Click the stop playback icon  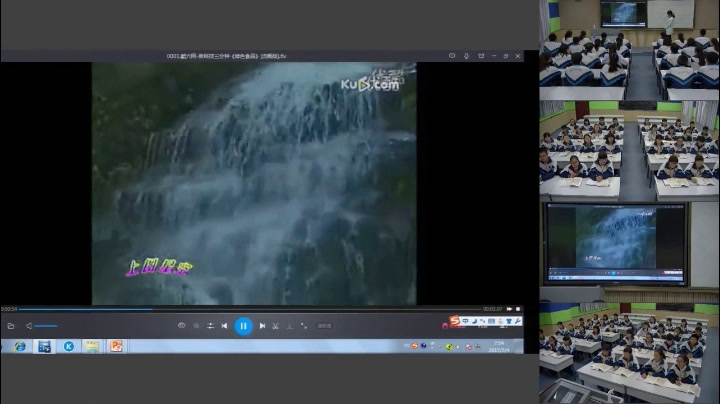pyautogui.click(x=196, y=326)
